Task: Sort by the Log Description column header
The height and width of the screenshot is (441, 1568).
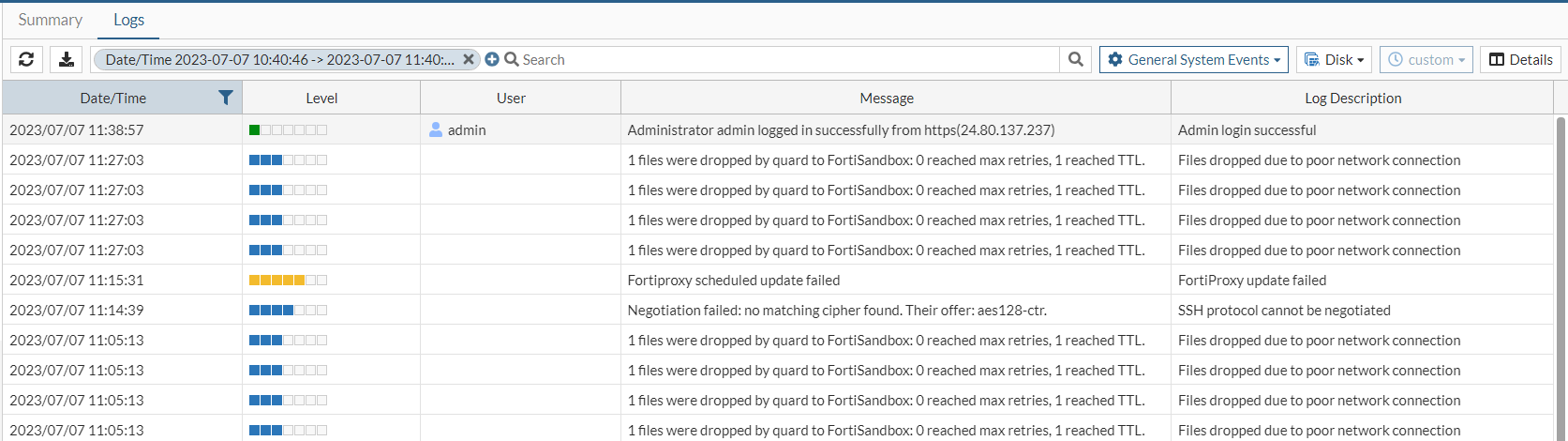Action: pyautogui.click(x=1352, y=98)
